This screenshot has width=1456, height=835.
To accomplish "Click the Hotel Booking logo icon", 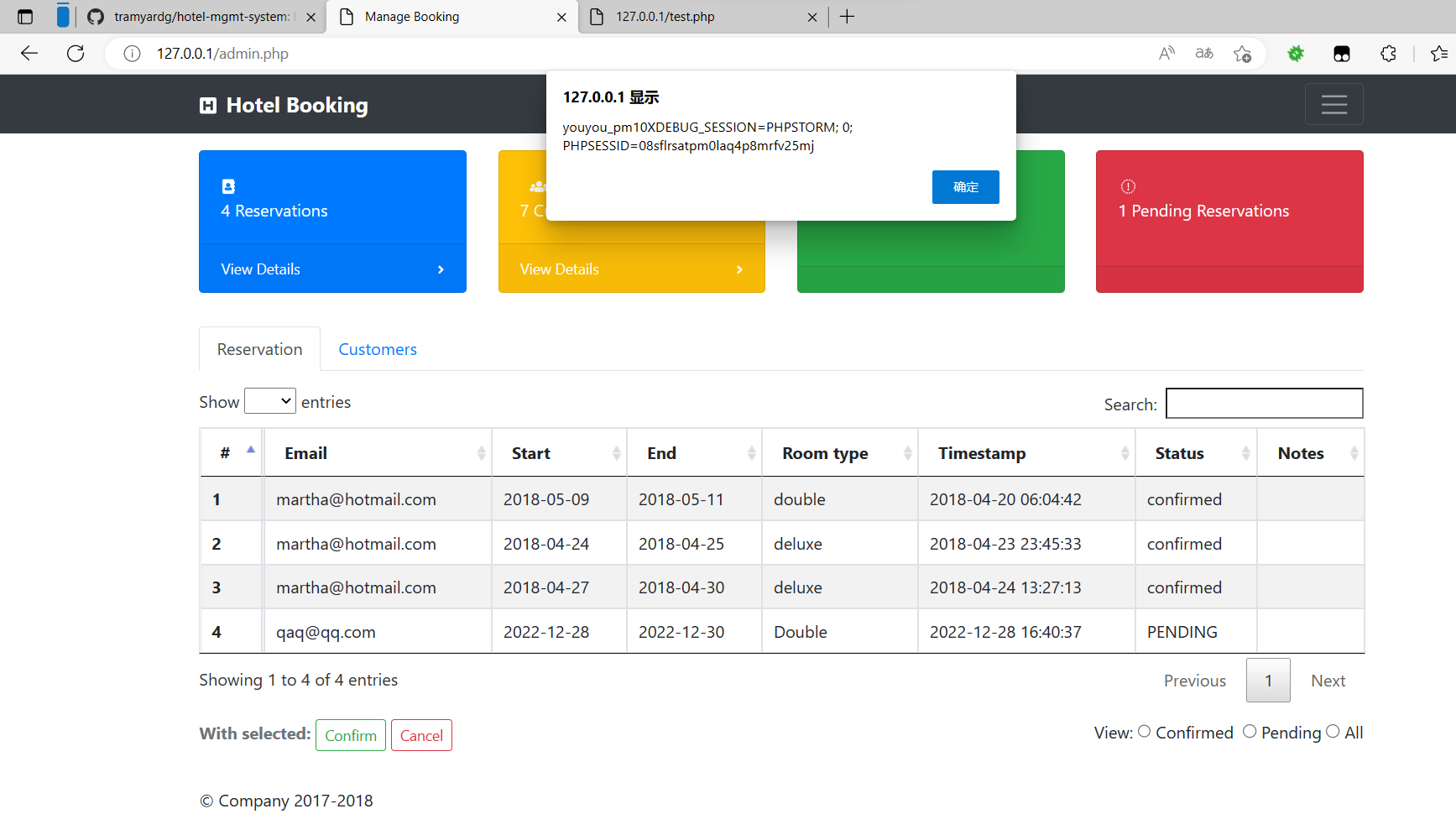I will (x=208, y=106).
